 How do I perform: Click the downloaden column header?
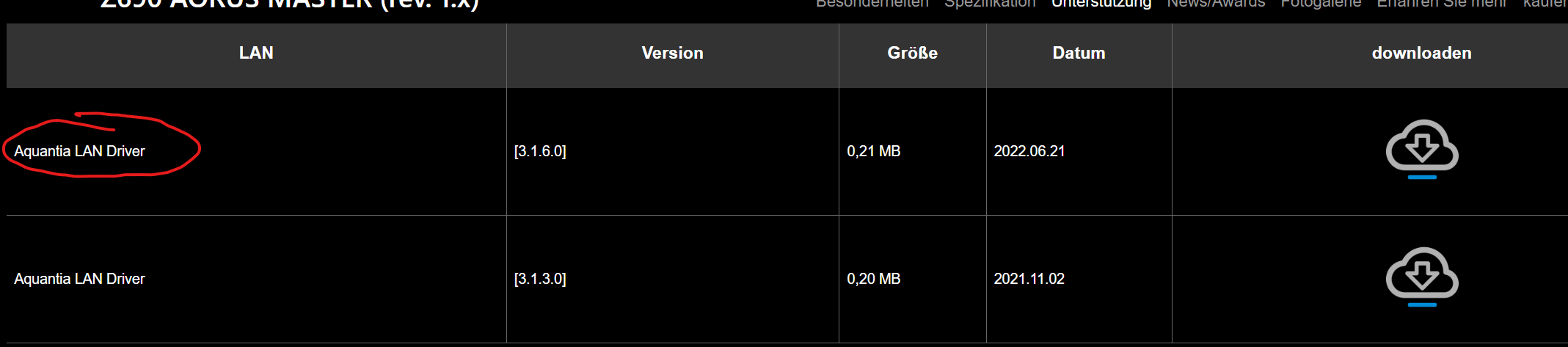1421,53
